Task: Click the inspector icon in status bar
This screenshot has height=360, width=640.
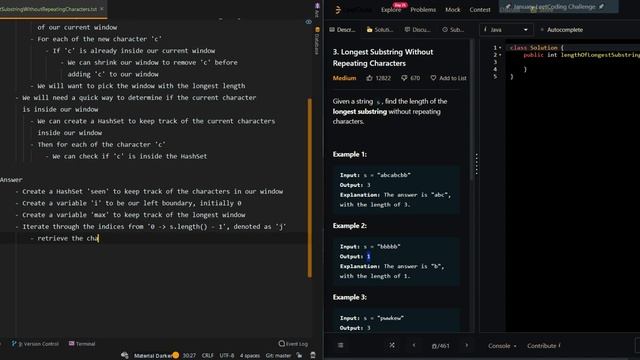Action: pos(313,356)
